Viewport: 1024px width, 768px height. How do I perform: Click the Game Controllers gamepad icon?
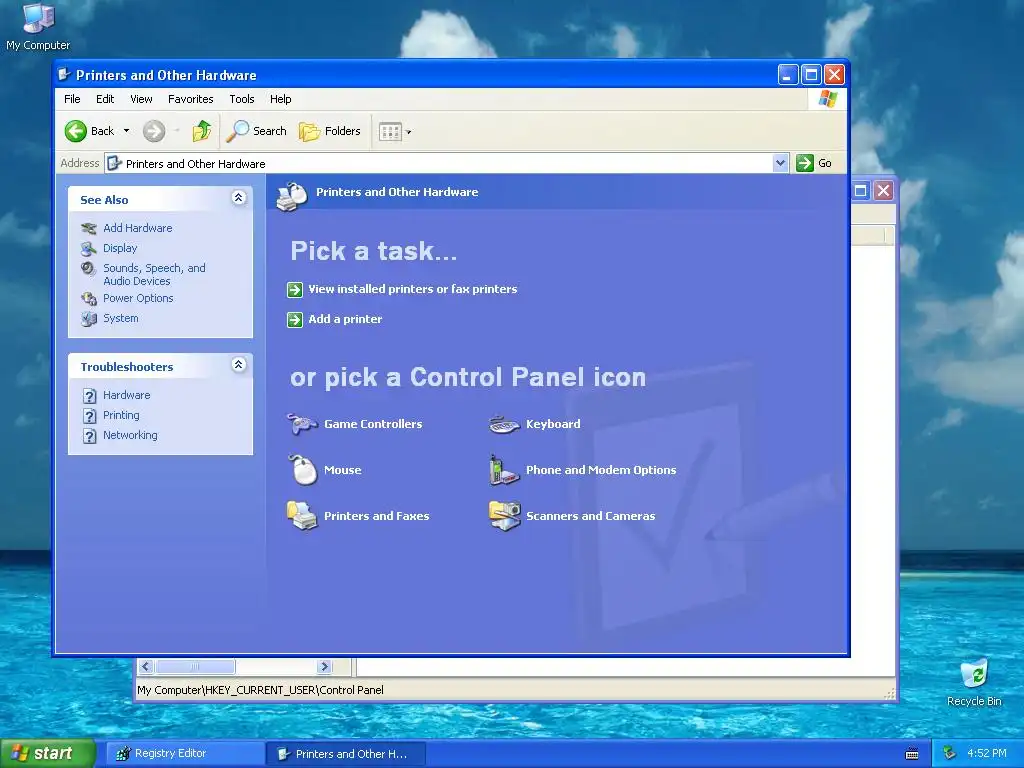[x=302, y=424]
